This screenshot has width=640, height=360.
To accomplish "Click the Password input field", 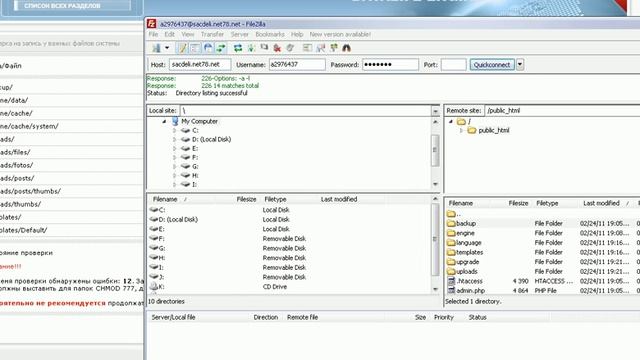I will coord(390,64).
